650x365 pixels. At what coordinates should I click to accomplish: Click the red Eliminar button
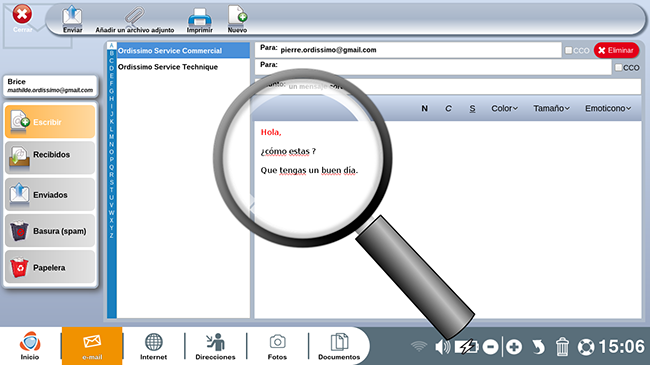pos(616,50)
